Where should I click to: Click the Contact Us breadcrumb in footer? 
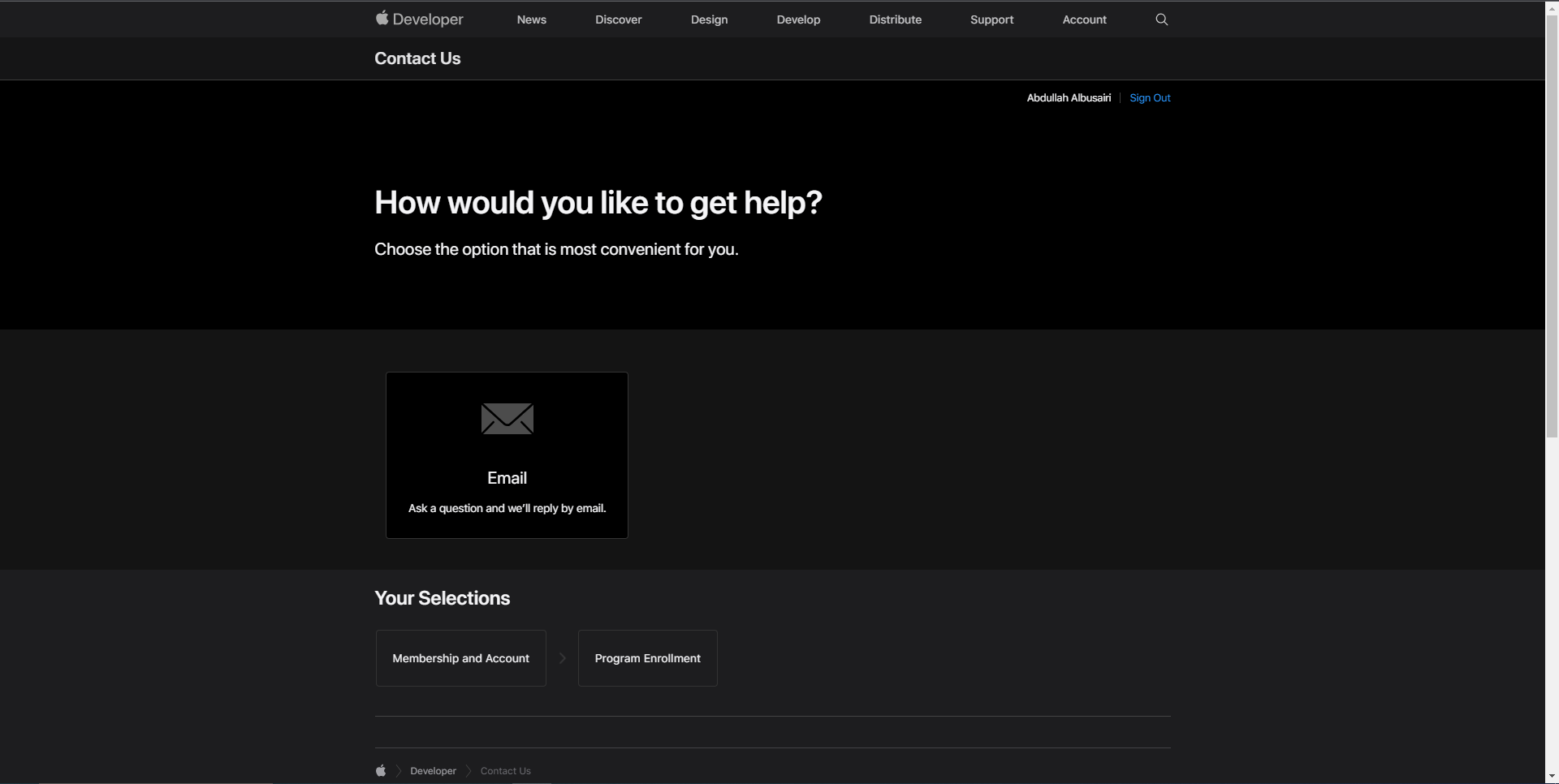(x=505, y=771)
